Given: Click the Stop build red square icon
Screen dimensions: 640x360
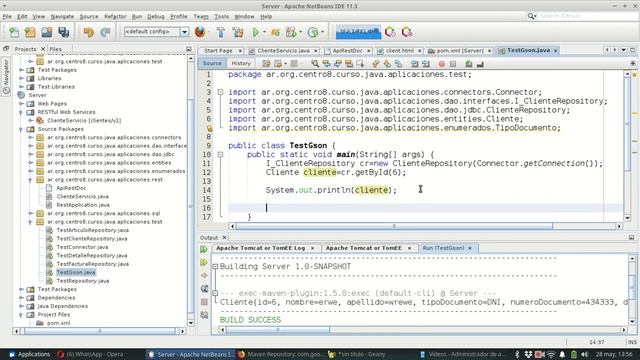Looking at the screenshot, I should tap(204, 302).
